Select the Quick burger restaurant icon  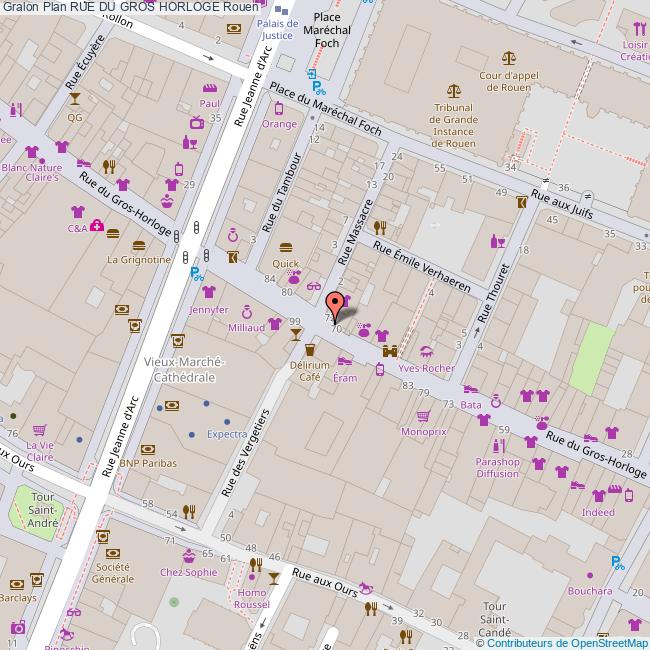click(286, 248)
